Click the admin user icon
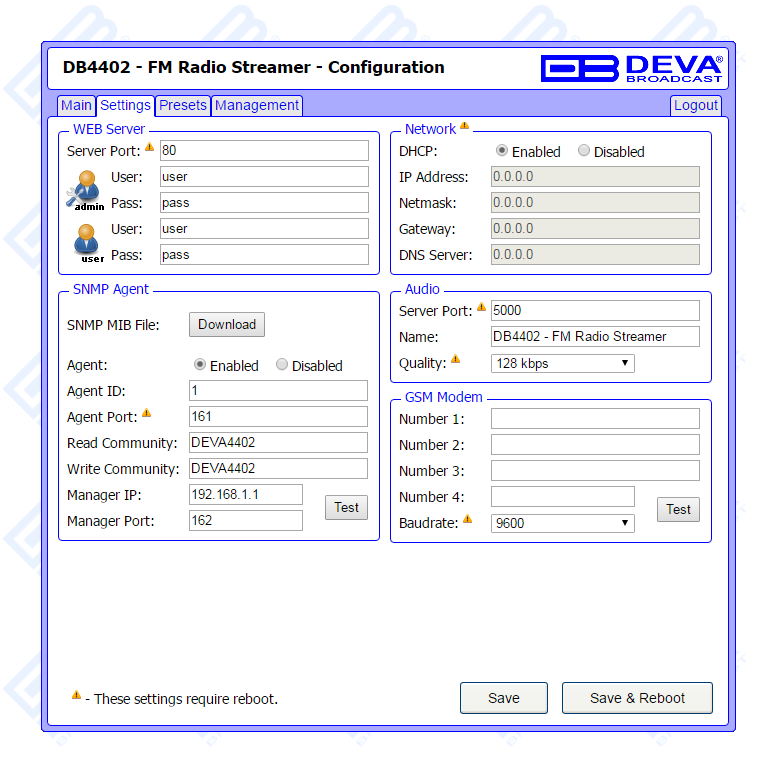 (85, 189)
